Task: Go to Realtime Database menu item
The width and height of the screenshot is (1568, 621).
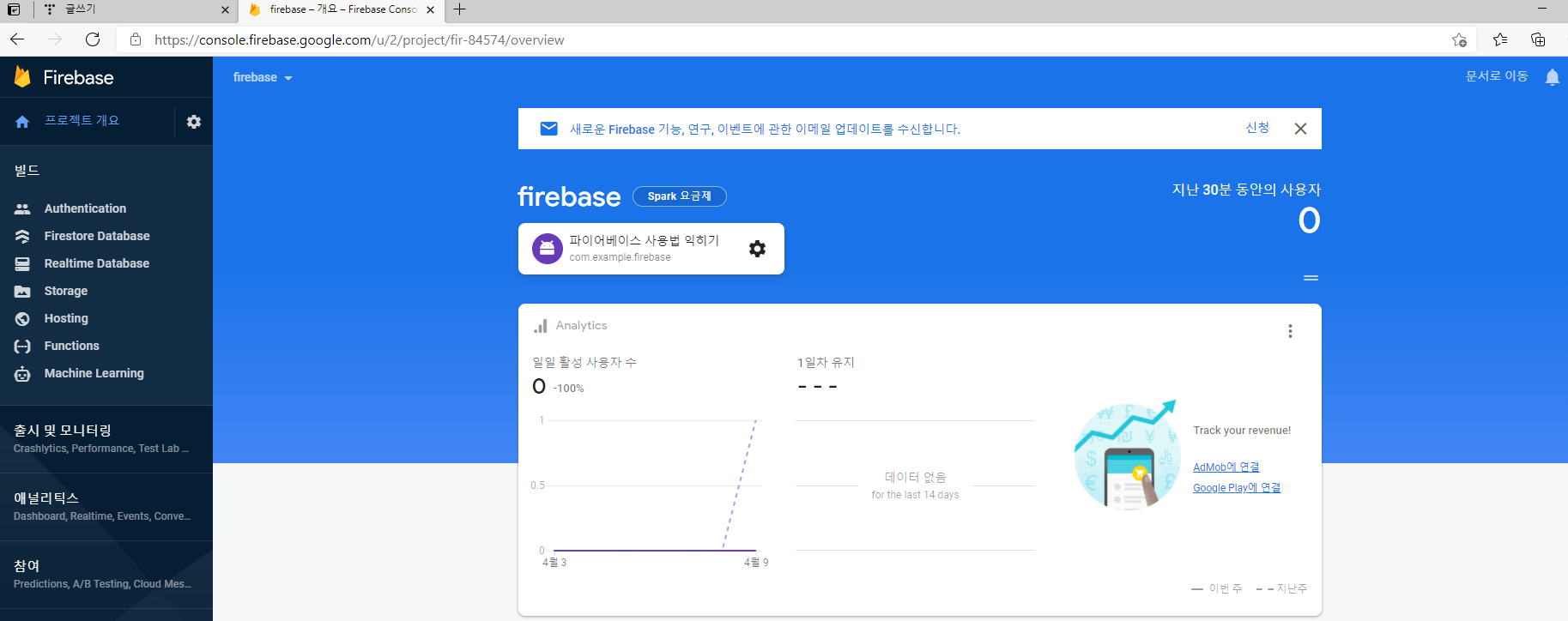Action: [106, 263]
